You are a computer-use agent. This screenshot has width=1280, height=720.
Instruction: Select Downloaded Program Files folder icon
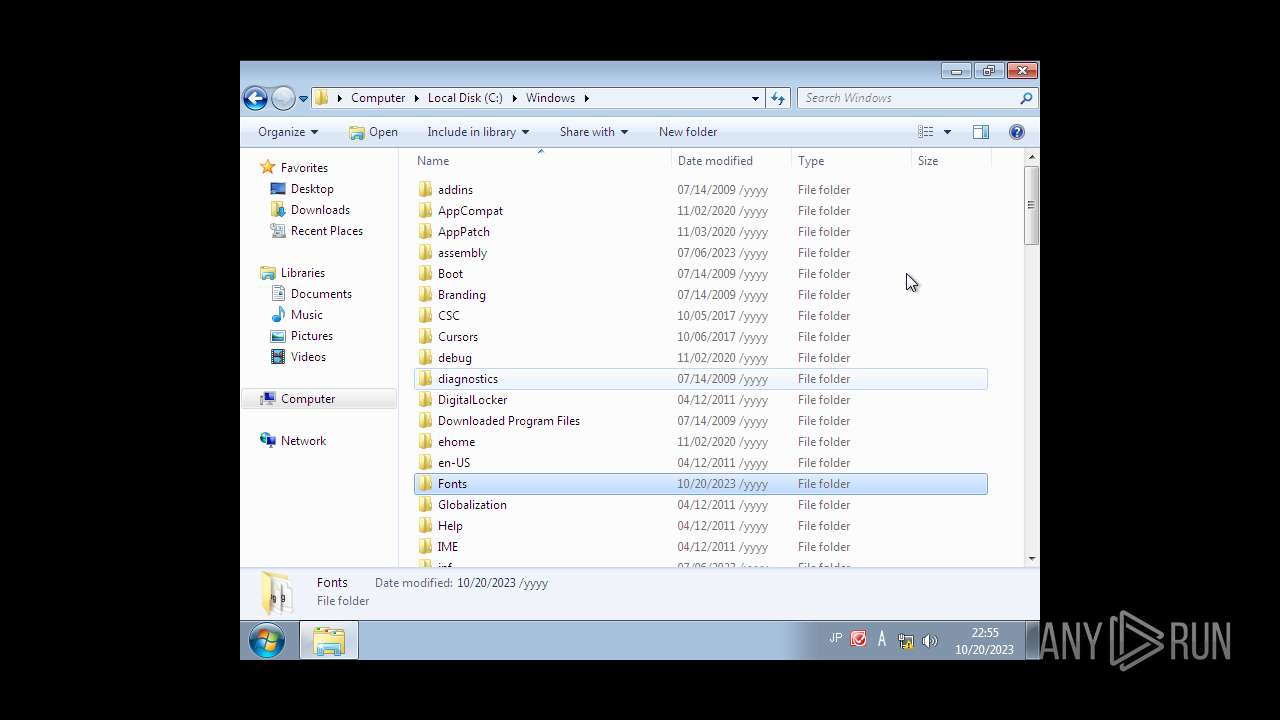[425, 421]
